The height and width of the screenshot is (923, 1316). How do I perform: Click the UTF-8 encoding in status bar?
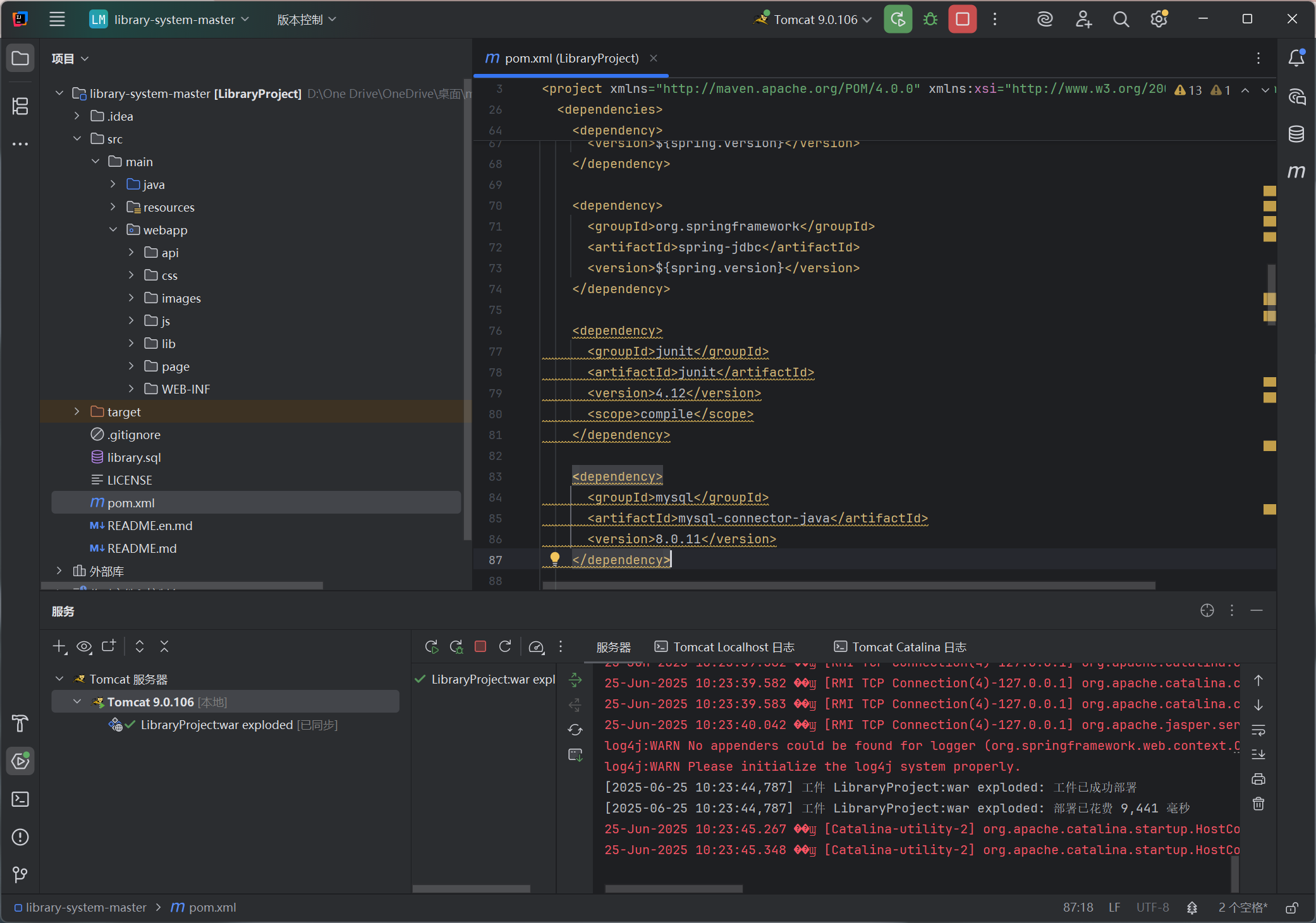[1152, 908]
